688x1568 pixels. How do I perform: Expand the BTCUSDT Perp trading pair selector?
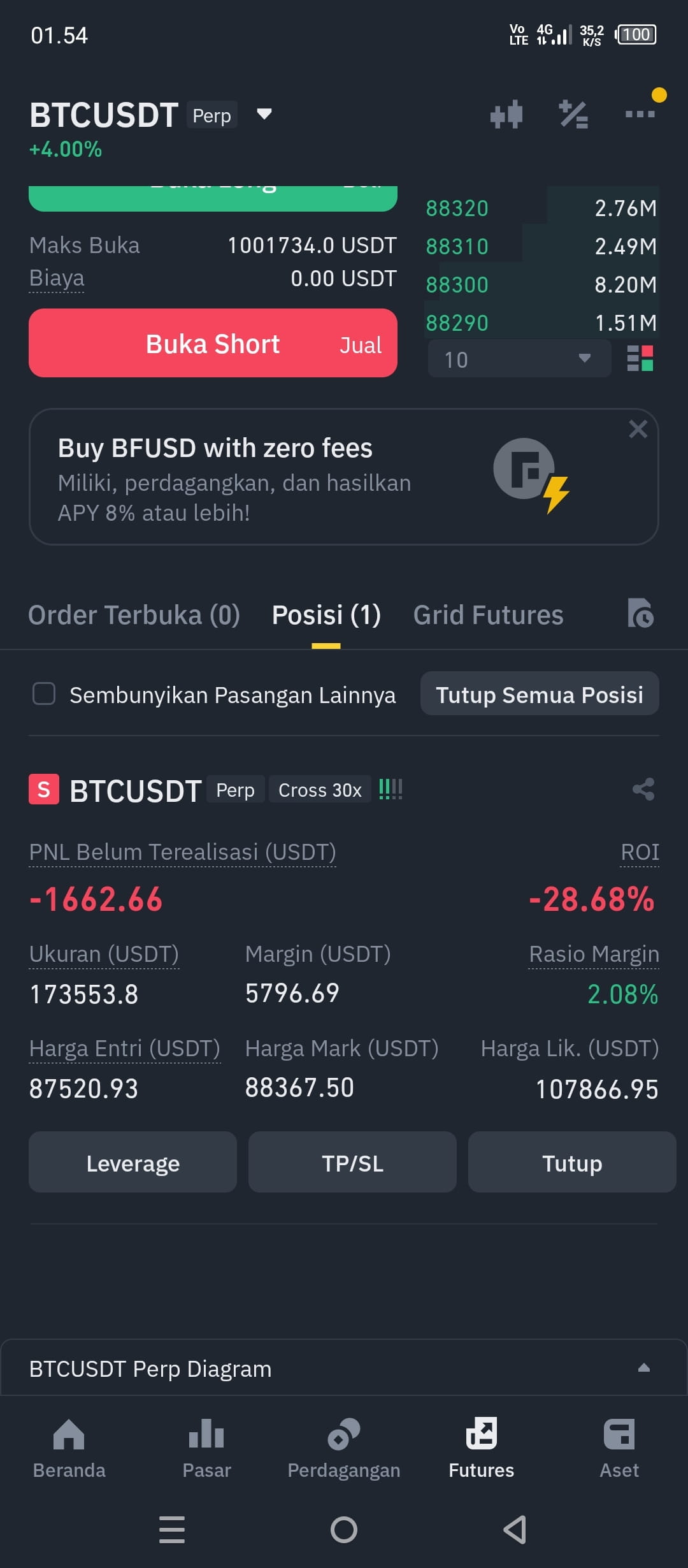pos(264,114)
